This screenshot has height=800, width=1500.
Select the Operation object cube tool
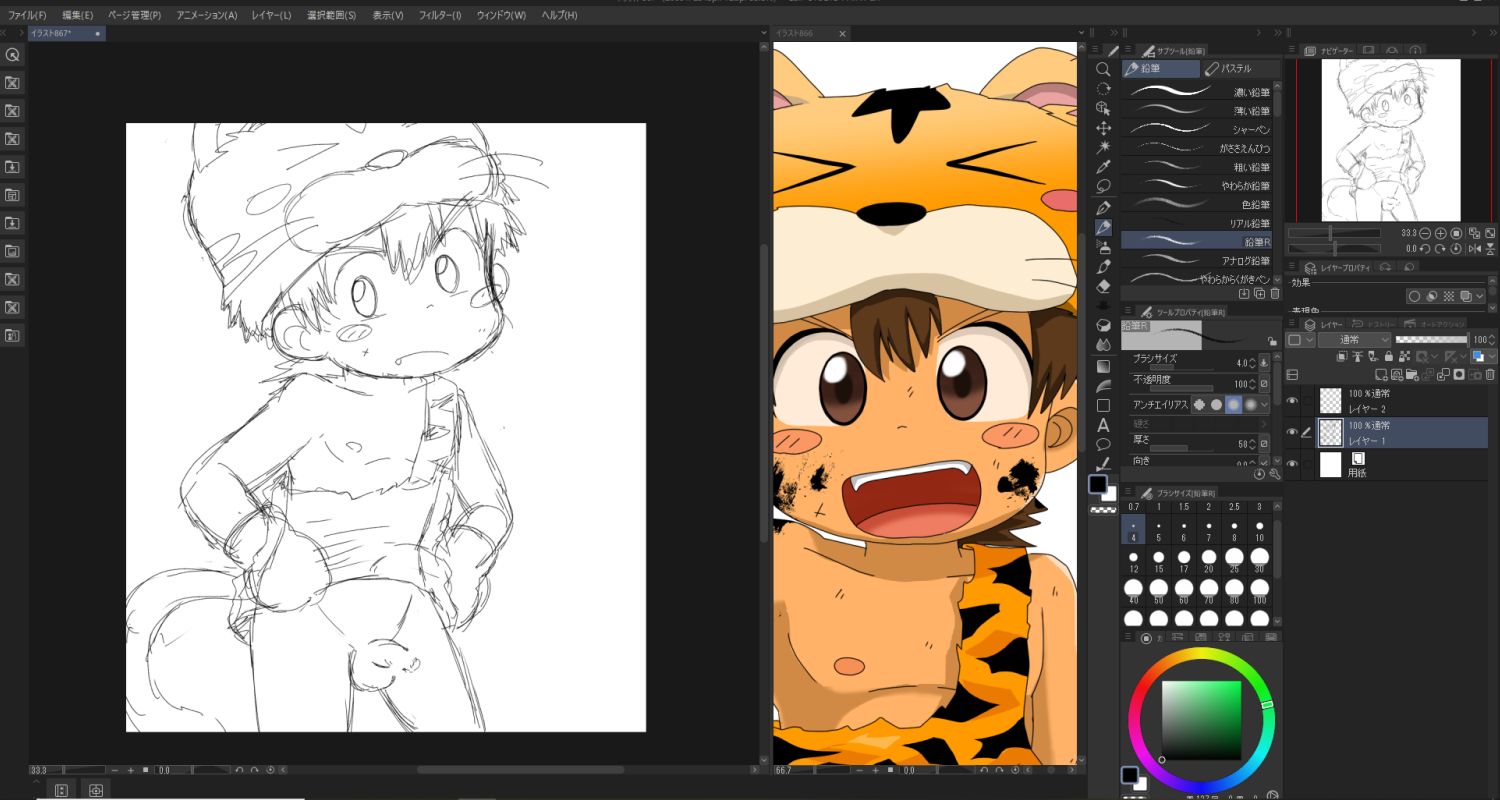pyautogui.click(x=1103, y=108)
